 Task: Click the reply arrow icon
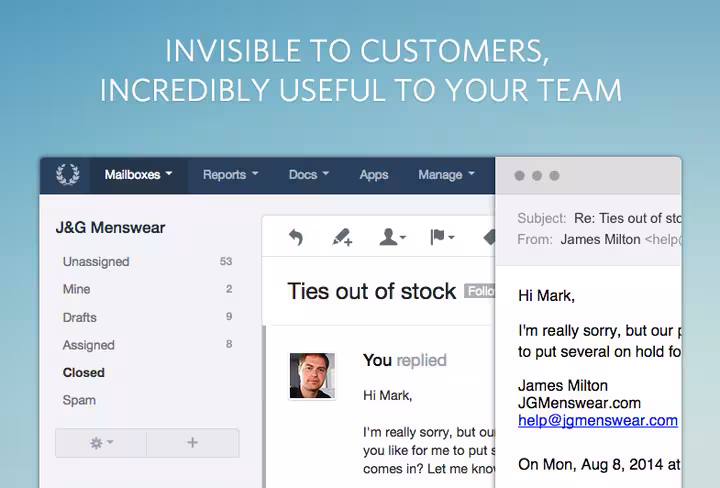tap(296, 237)
